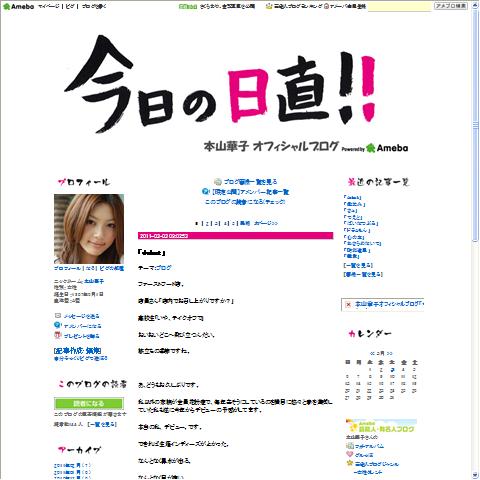The width and height of the screenshot is (480, 480).
Task: Open ピグ link in the top bar
Action: click(70, 6)
